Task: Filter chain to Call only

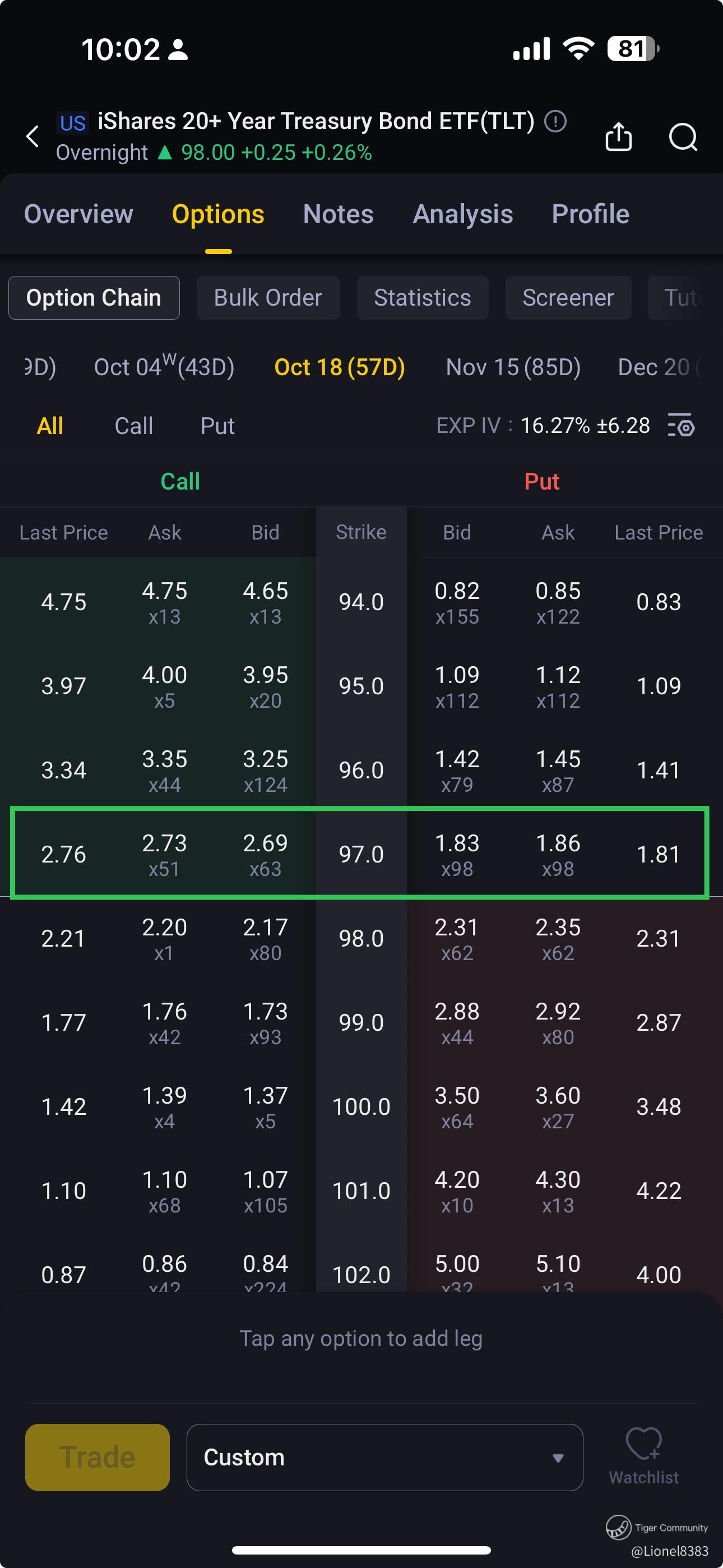Action: (x=134, y=426)
